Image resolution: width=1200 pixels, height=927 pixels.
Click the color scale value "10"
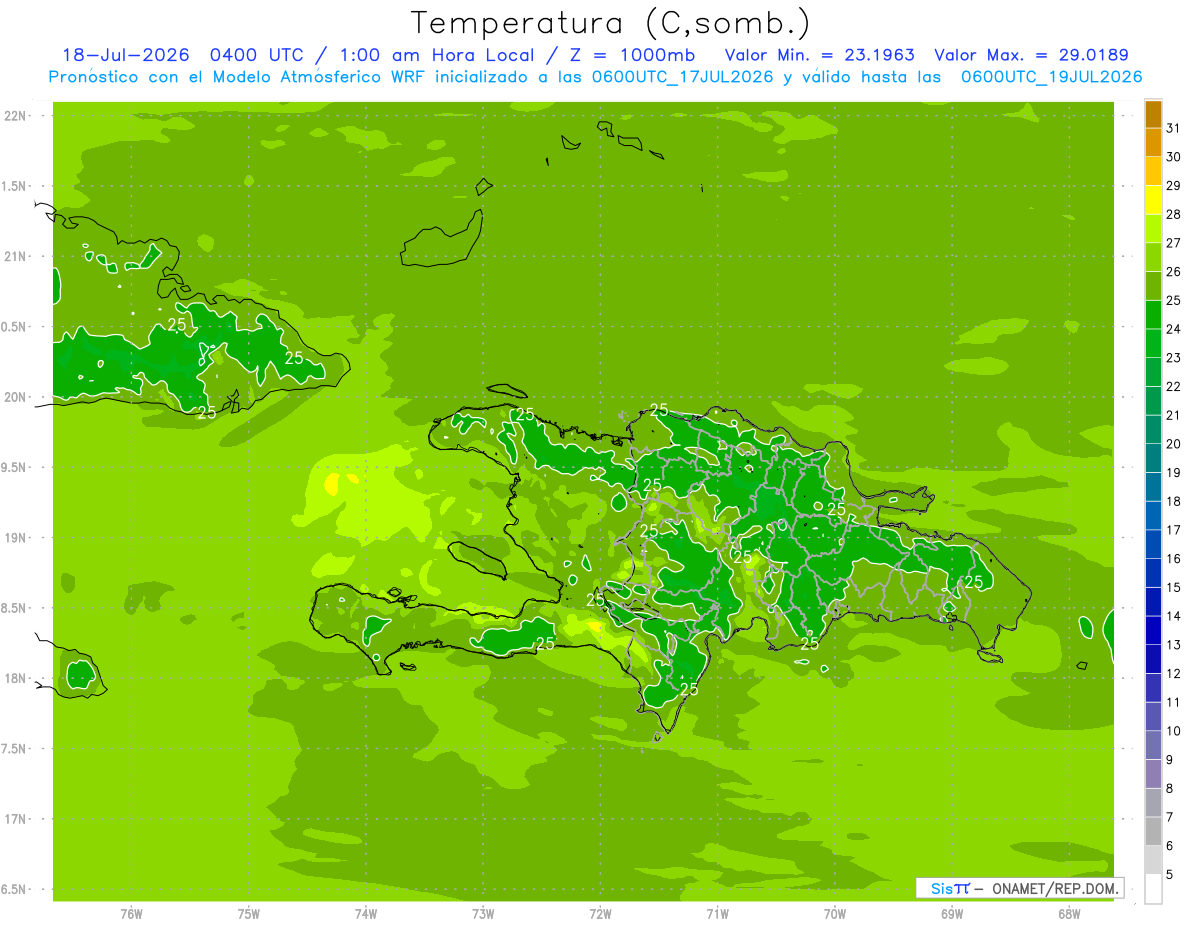(x=1174, y=731)
